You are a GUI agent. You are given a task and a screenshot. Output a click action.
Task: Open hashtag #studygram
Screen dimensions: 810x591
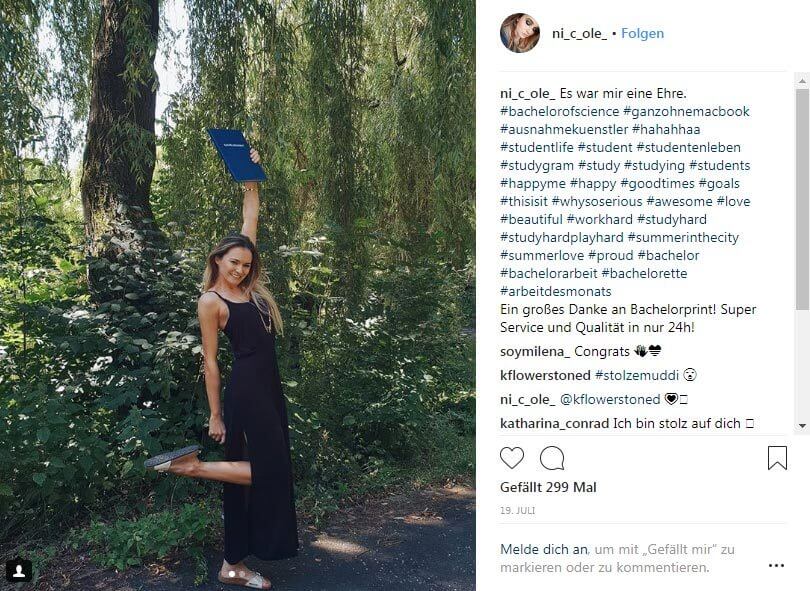pos(537,166)
